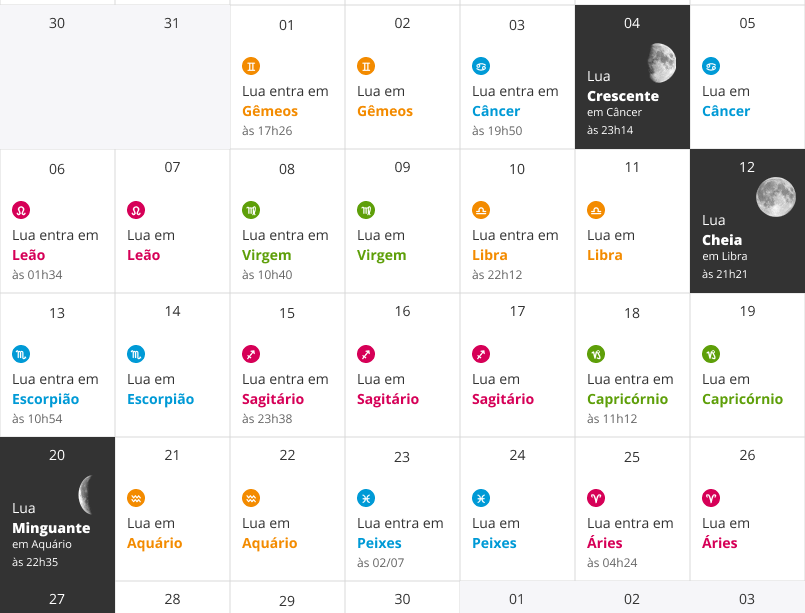Open the Escorpião link on day 14

161,399
